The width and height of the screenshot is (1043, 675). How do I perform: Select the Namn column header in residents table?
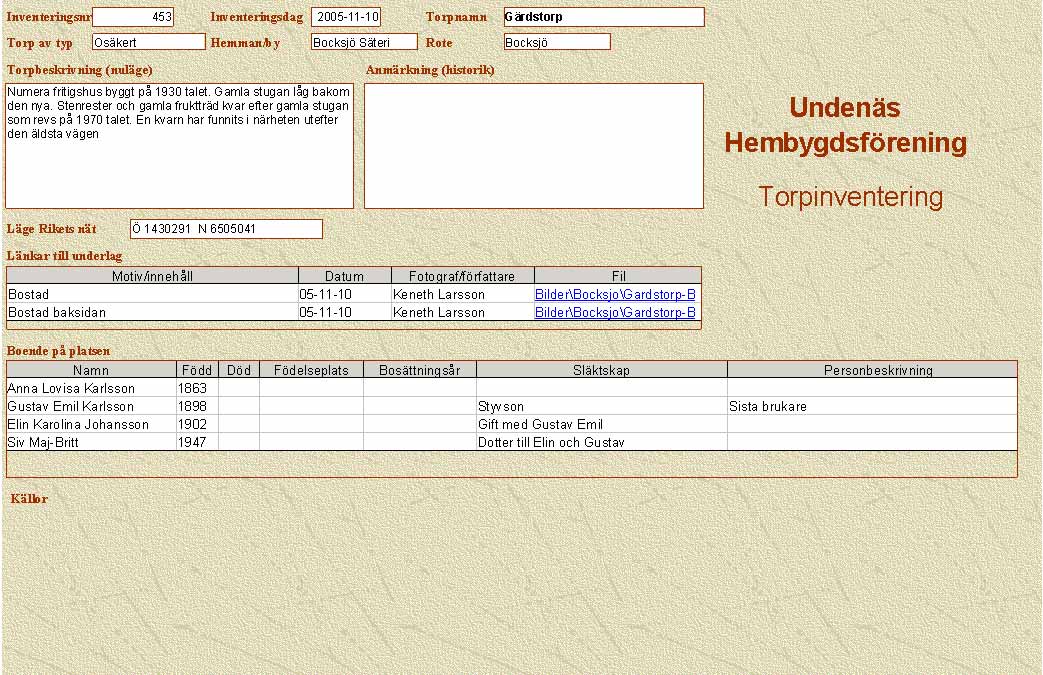pos(92,370)
